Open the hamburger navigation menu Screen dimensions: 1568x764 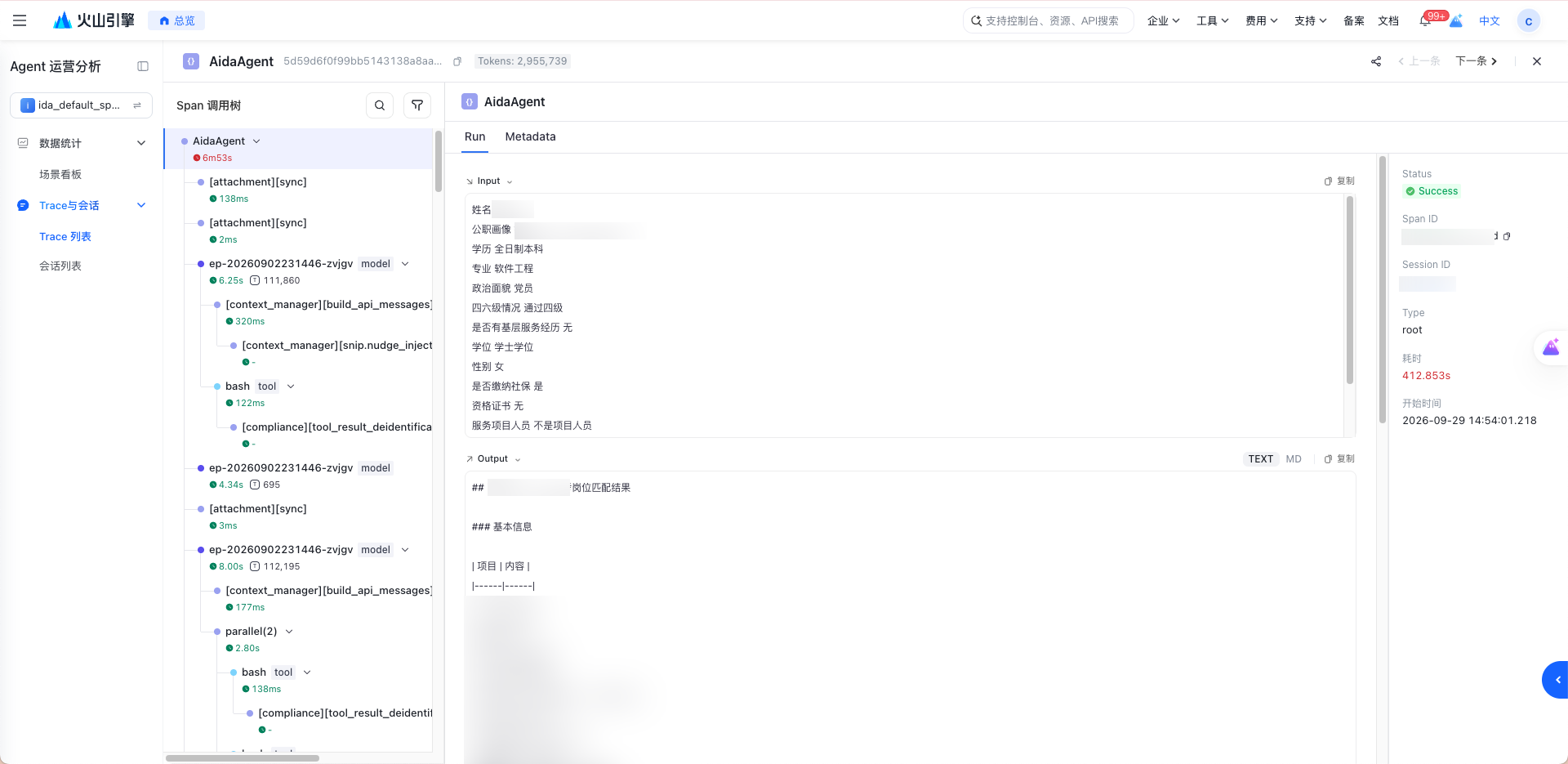(x=20, y=20)
